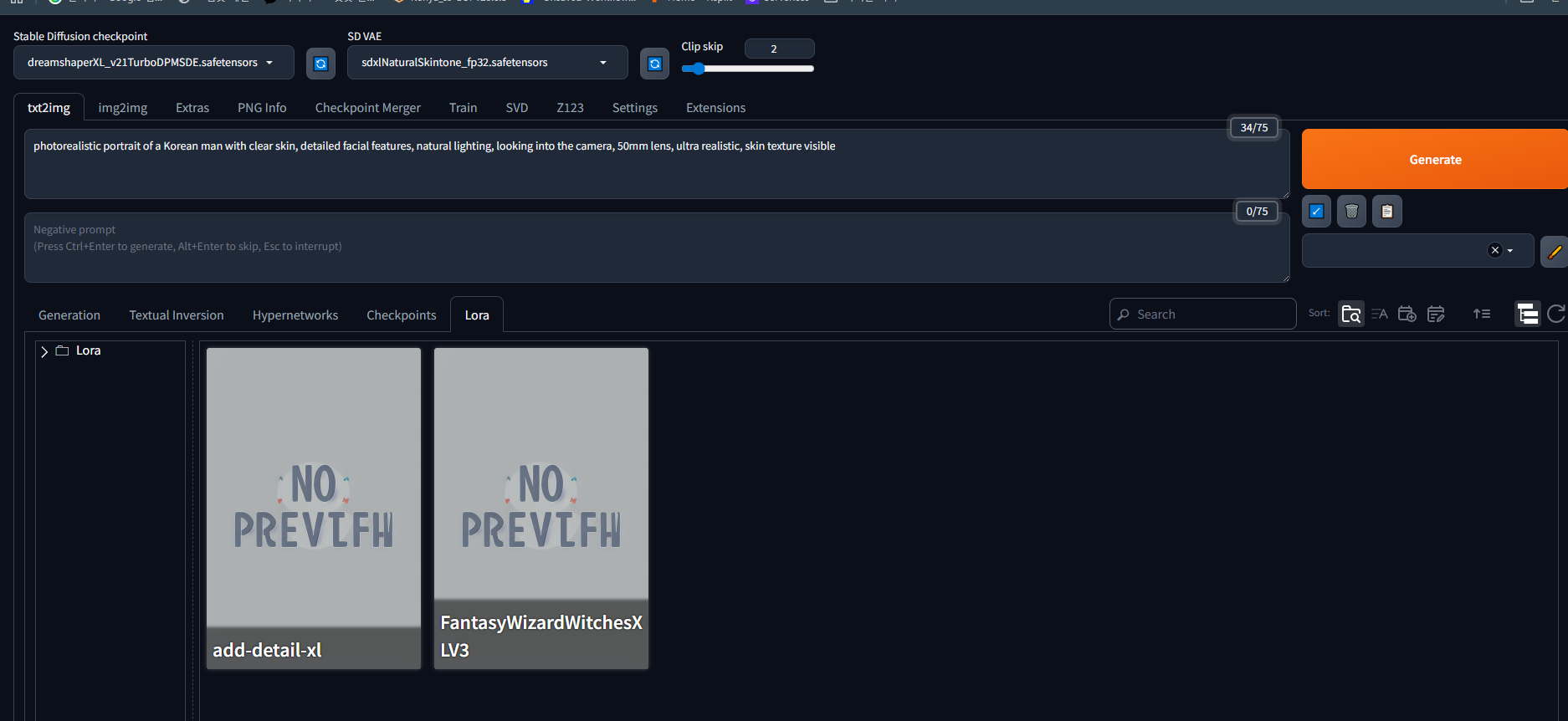The width and height of the screenshot is (1568, 721).
Task: Open the SD VAE dropdown
Action: coord(488,63)
